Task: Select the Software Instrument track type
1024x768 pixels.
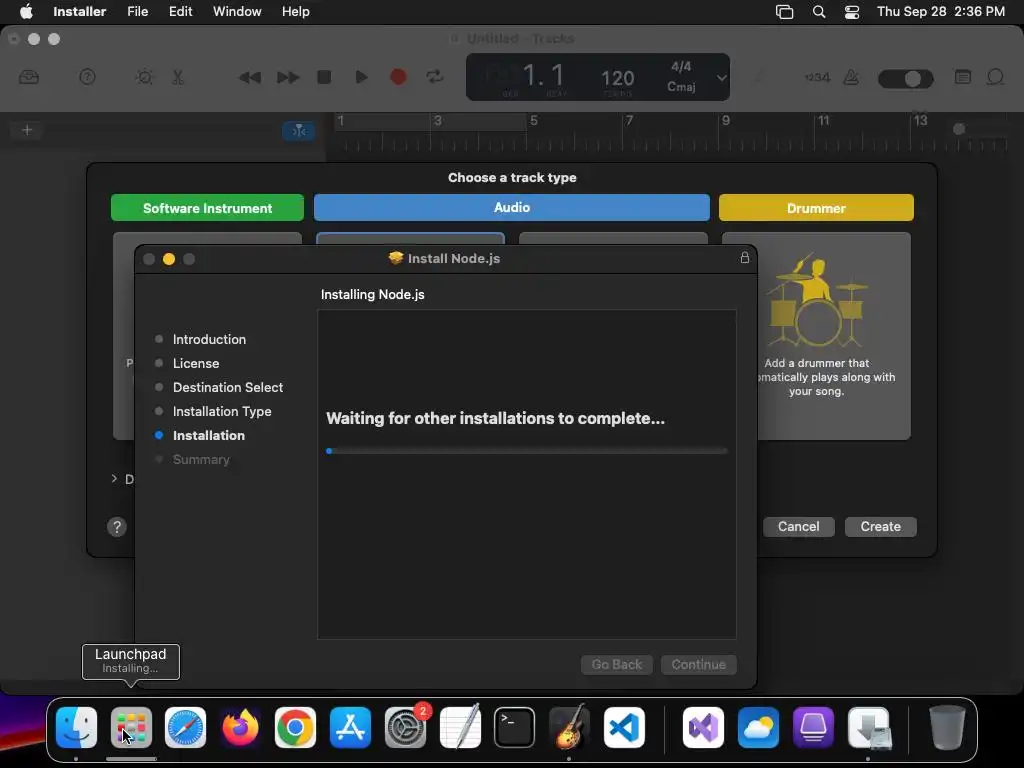Action: (207, 208)
